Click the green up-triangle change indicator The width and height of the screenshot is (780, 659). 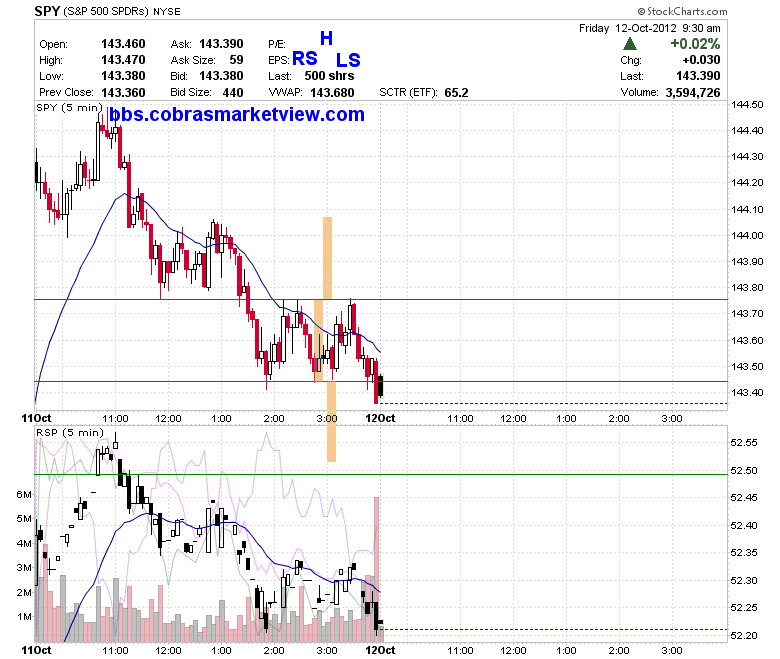630,44
